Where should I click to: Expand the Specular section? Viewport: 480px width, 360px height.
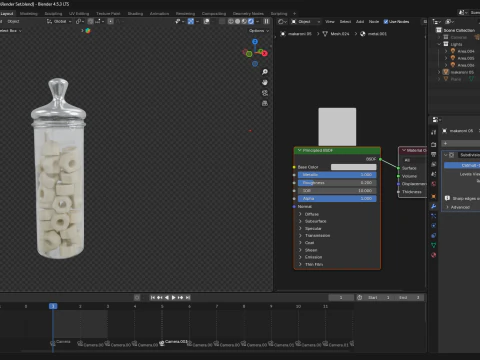click(x=300, y=228)
